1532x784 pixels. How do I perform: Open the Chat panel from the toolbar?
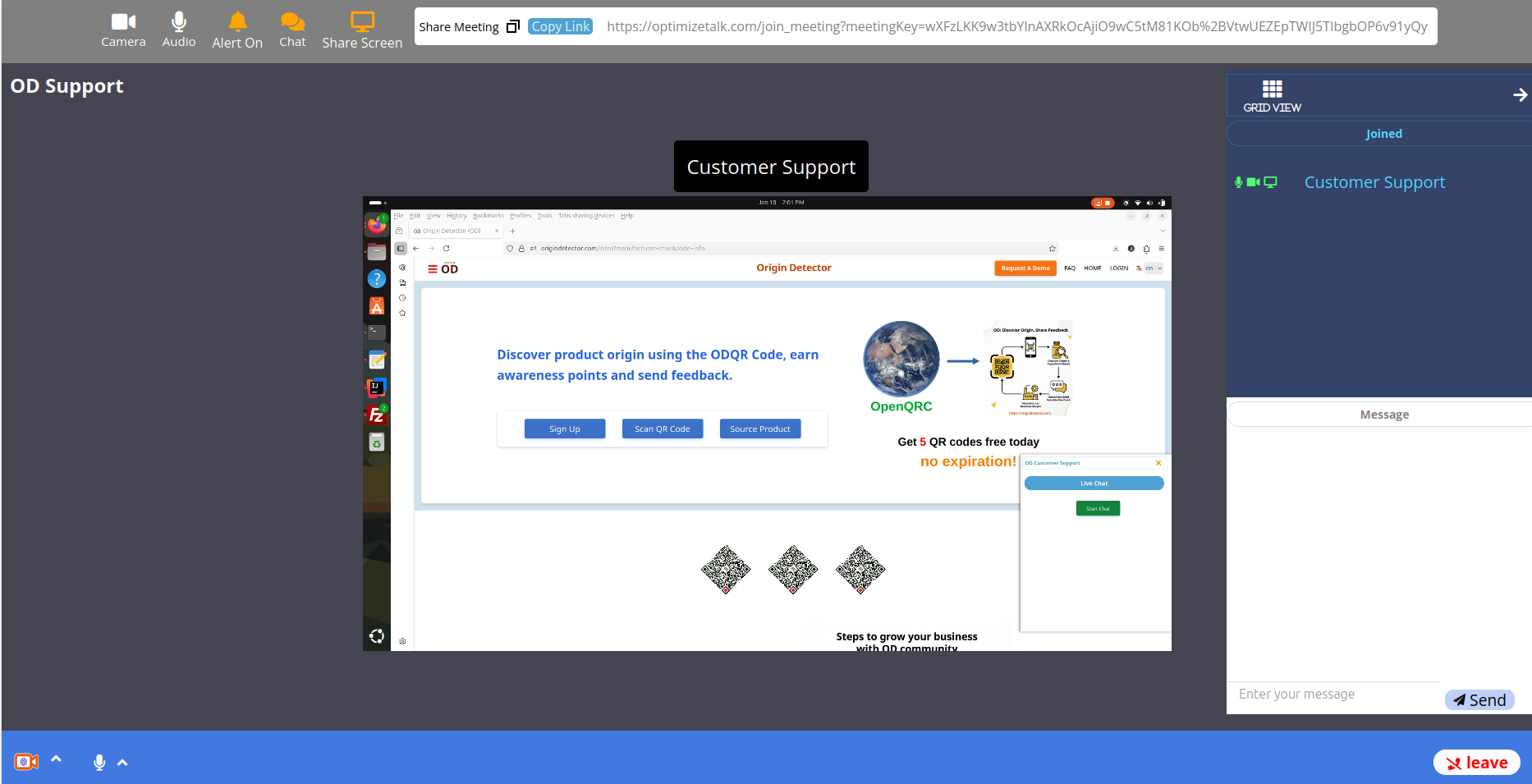coord(292,21)
